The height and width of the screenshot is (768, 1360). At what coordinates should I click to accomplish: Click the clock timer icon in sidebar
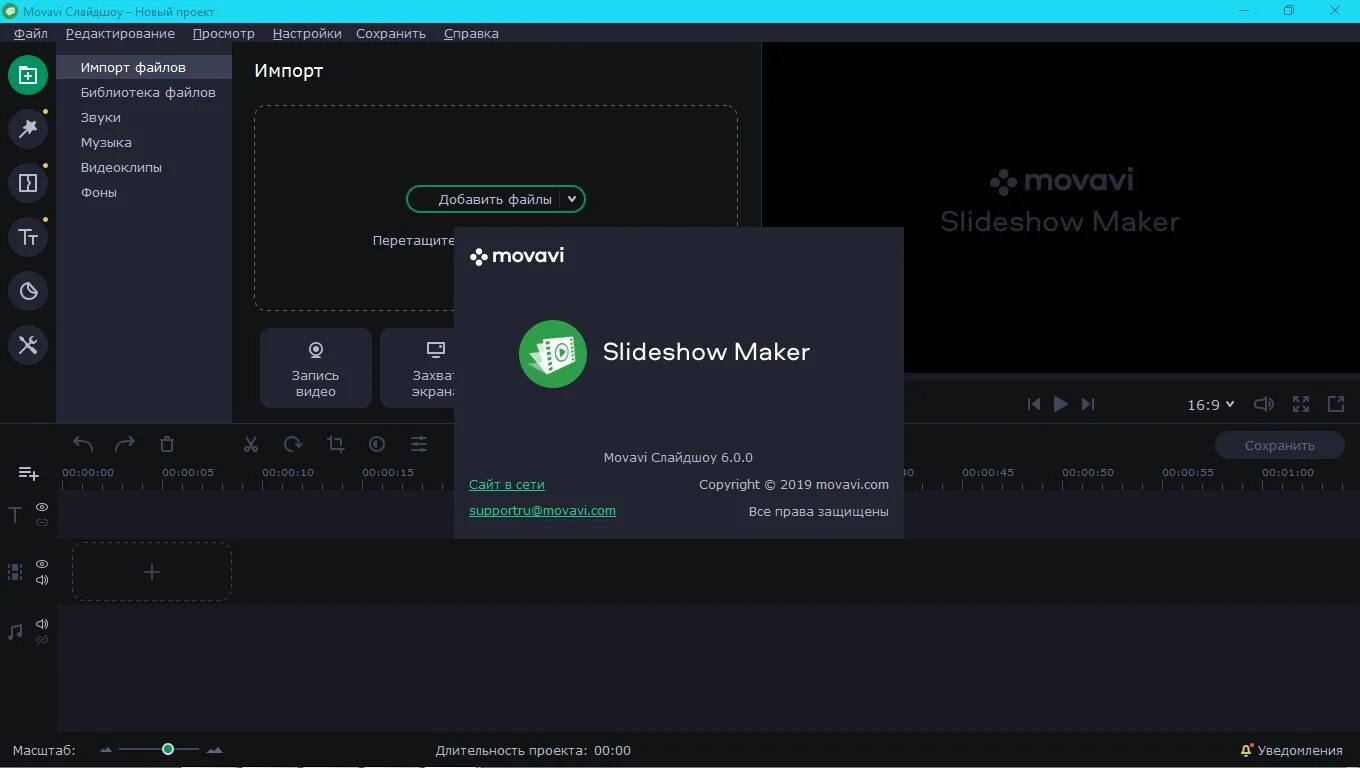pyautogui.click(x=28, y=291)
